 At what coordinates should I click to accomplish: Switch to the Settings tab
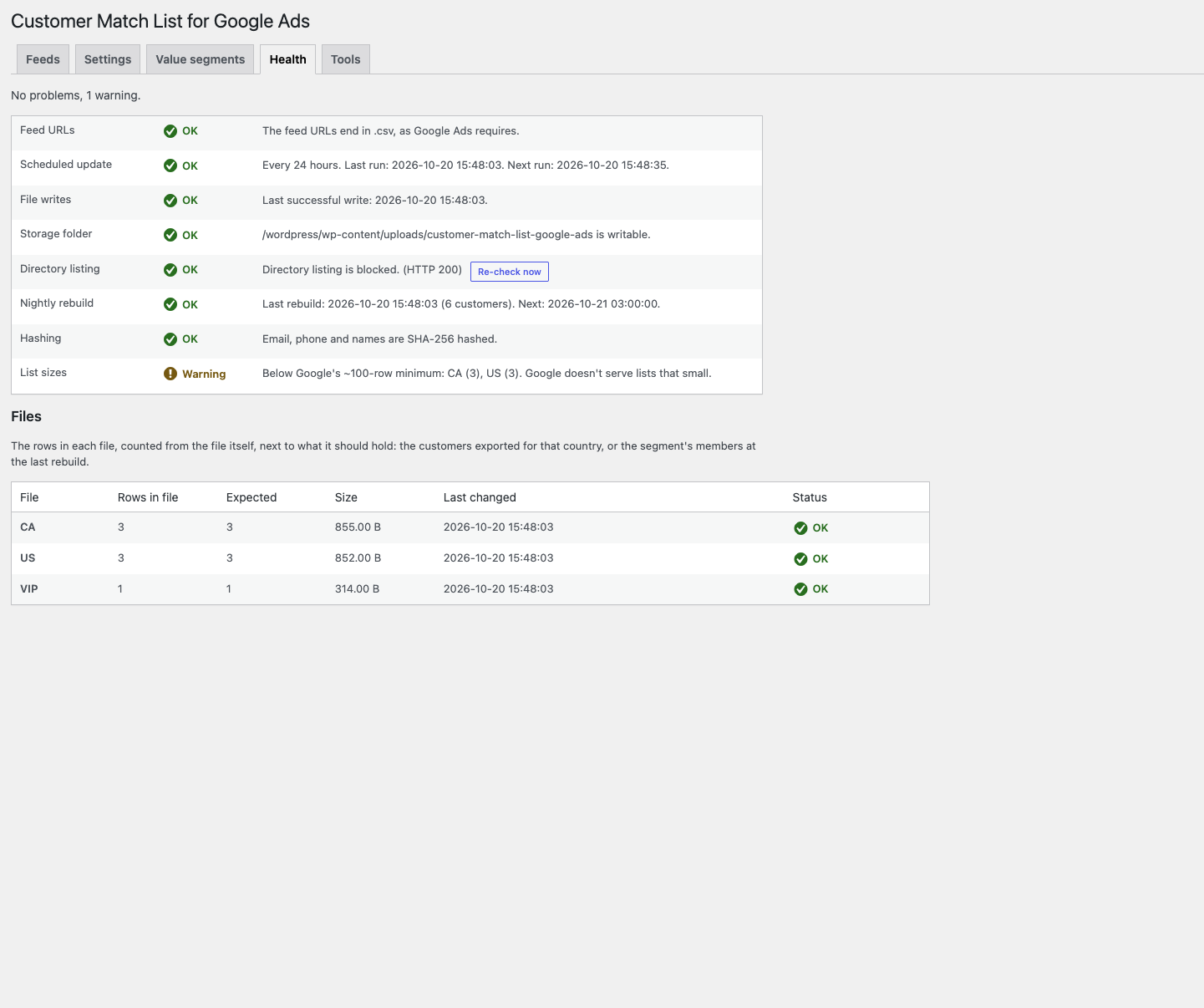tap(108, 59)
